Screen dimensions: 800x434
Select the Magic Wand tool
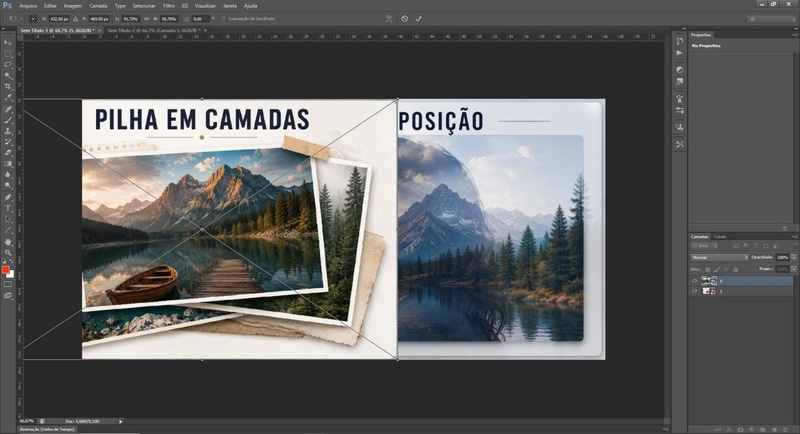point(8,76)
